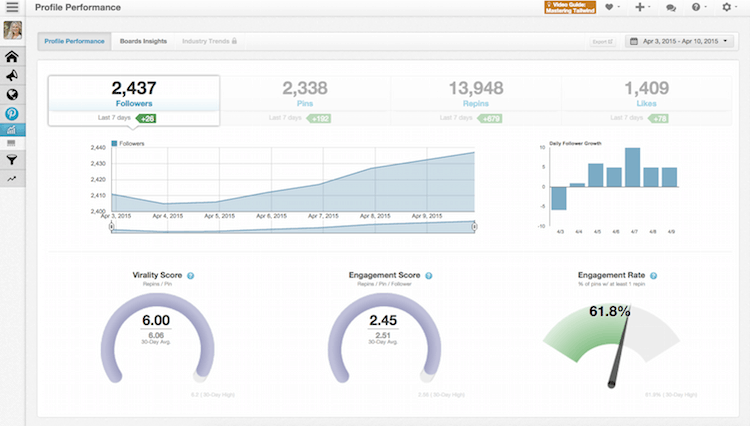Open the megaphone publish icon
This screenshot has width=750, height=426.
pyautogui.click(x=12, y=76)
